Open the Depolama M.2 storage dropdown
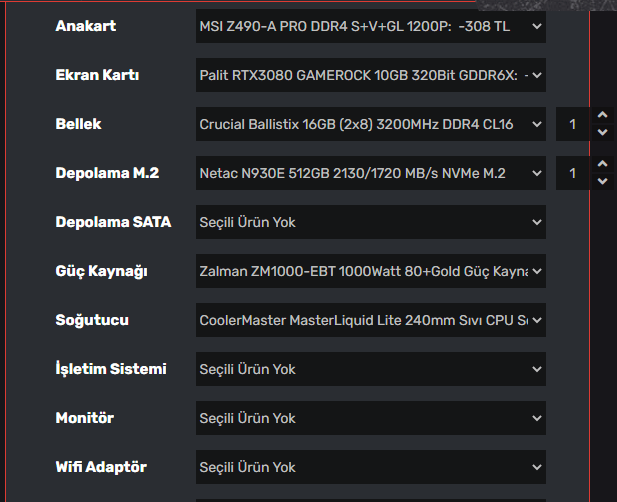The width and height of the screenshot is (617, 502). pos(371,173)
